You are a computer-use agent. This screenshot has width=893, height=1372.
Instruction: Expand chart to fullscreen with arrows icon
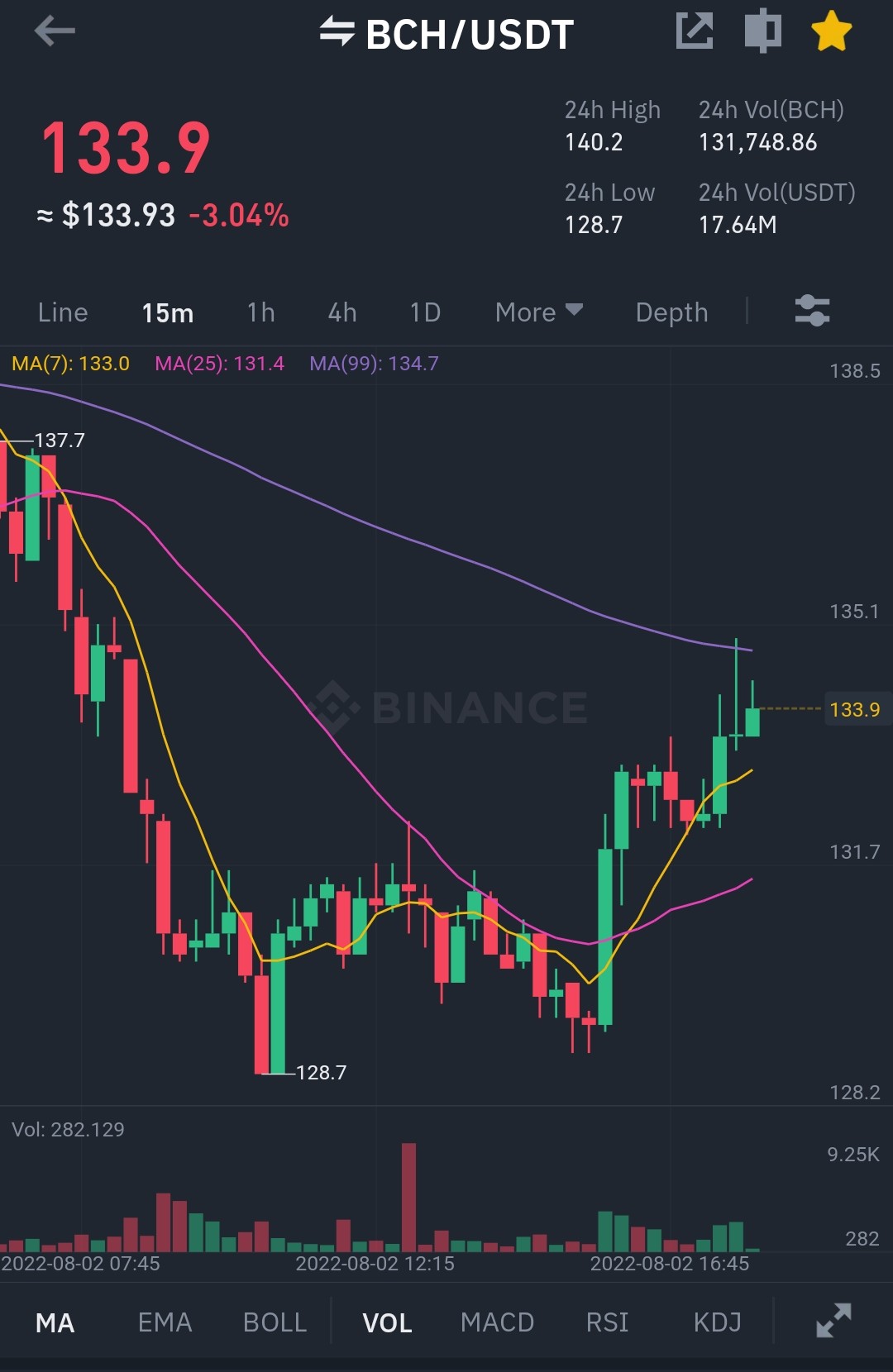[x=833, y=1320]
